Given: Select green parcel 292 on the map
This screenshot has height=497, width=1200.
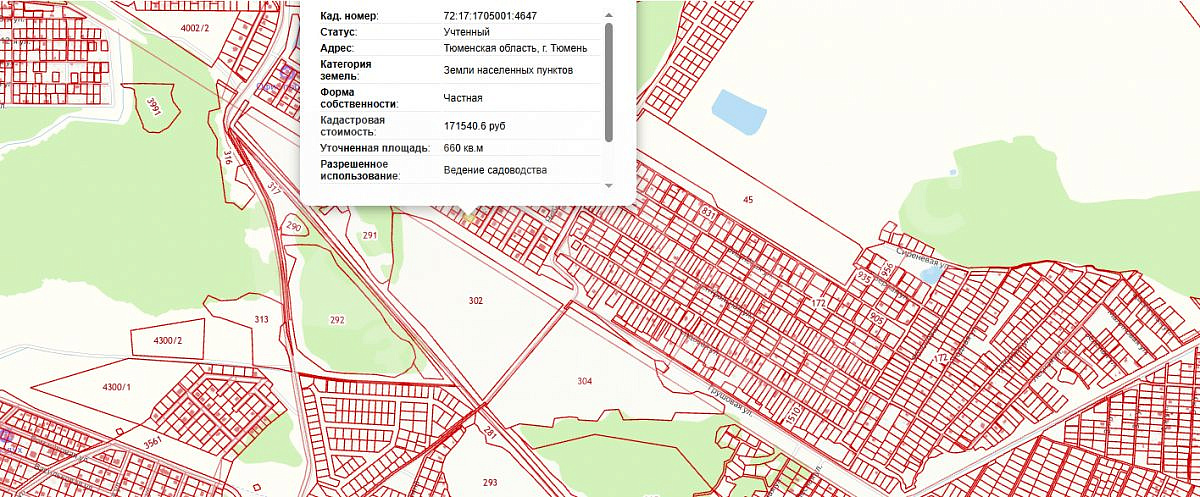Looking at the screenshot, I should click(x=337, y=320).
